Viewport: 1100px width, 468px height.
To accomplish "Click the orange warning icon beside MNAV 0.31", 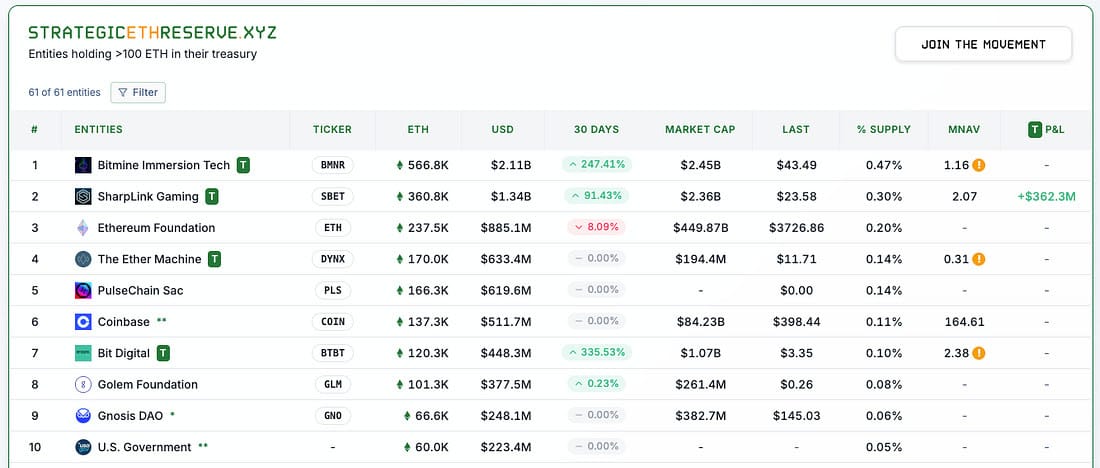I will coord(979,259).
